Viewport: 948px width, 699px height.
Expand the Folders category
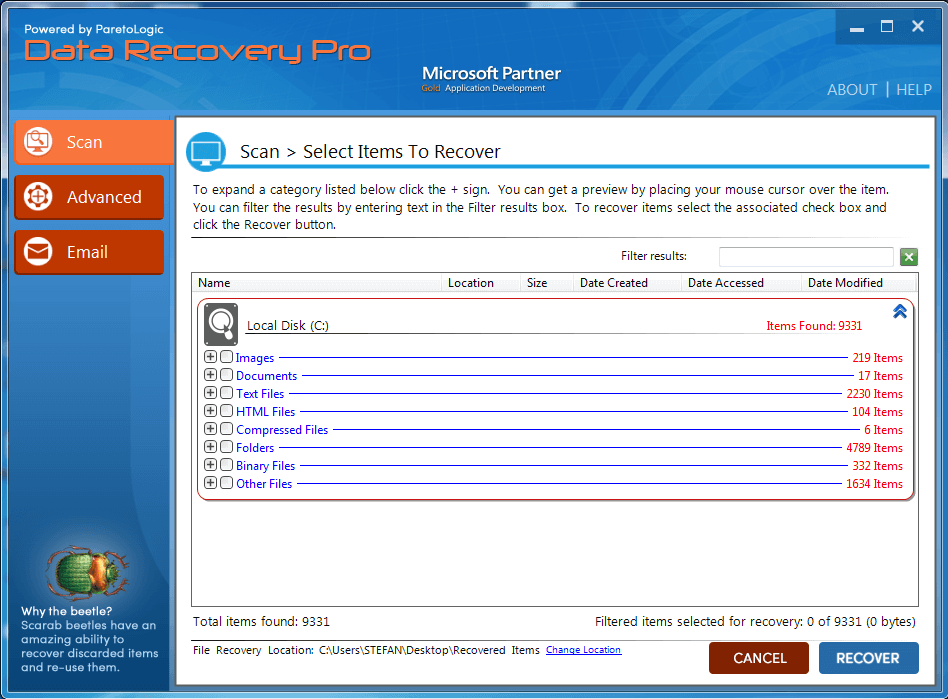click(210, 447)
